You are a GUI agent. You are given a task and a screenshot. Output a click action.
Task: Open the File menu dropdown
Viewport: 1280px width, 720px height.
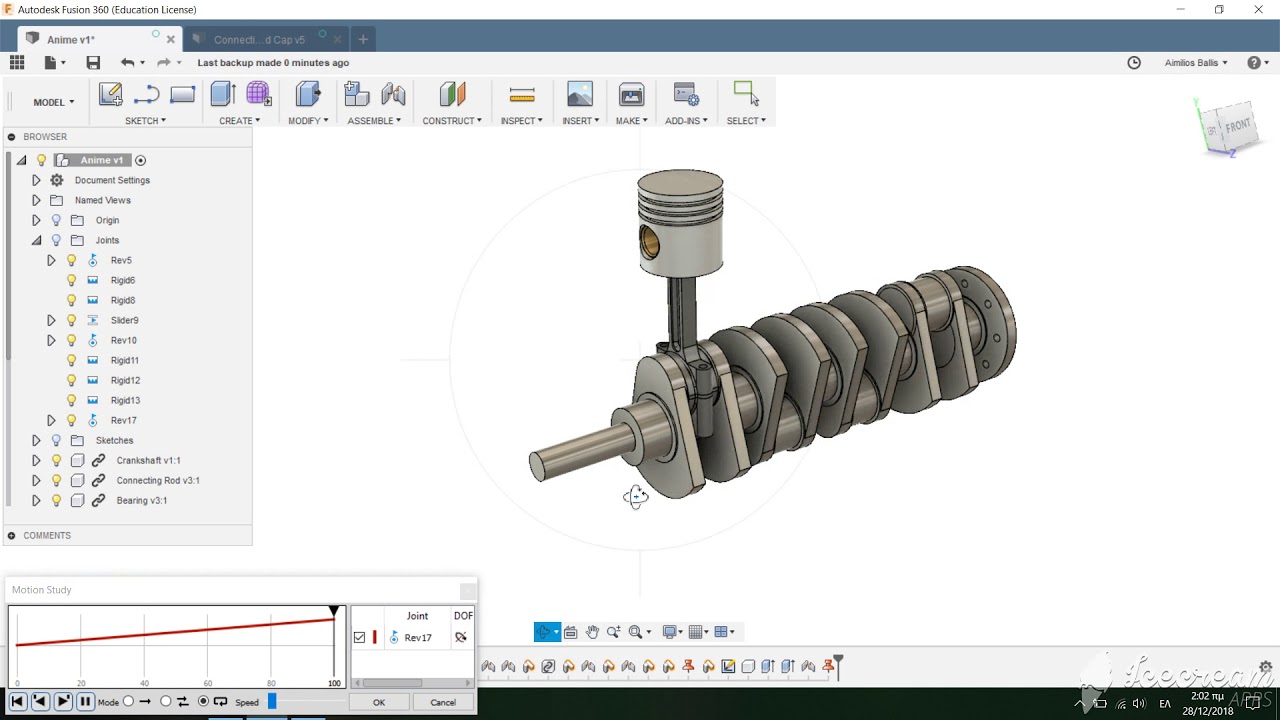(54, 62)
